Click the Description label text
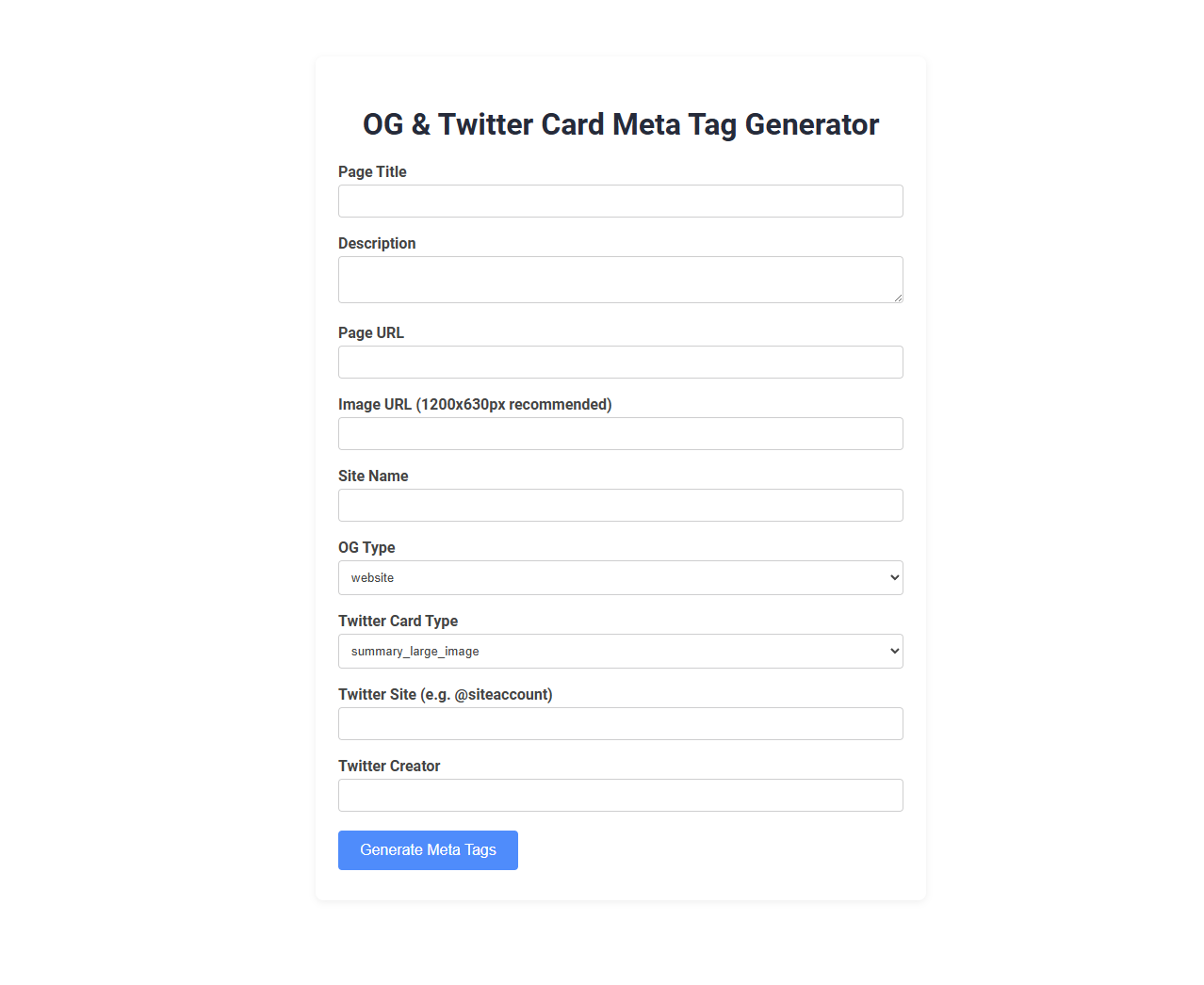 377,243
